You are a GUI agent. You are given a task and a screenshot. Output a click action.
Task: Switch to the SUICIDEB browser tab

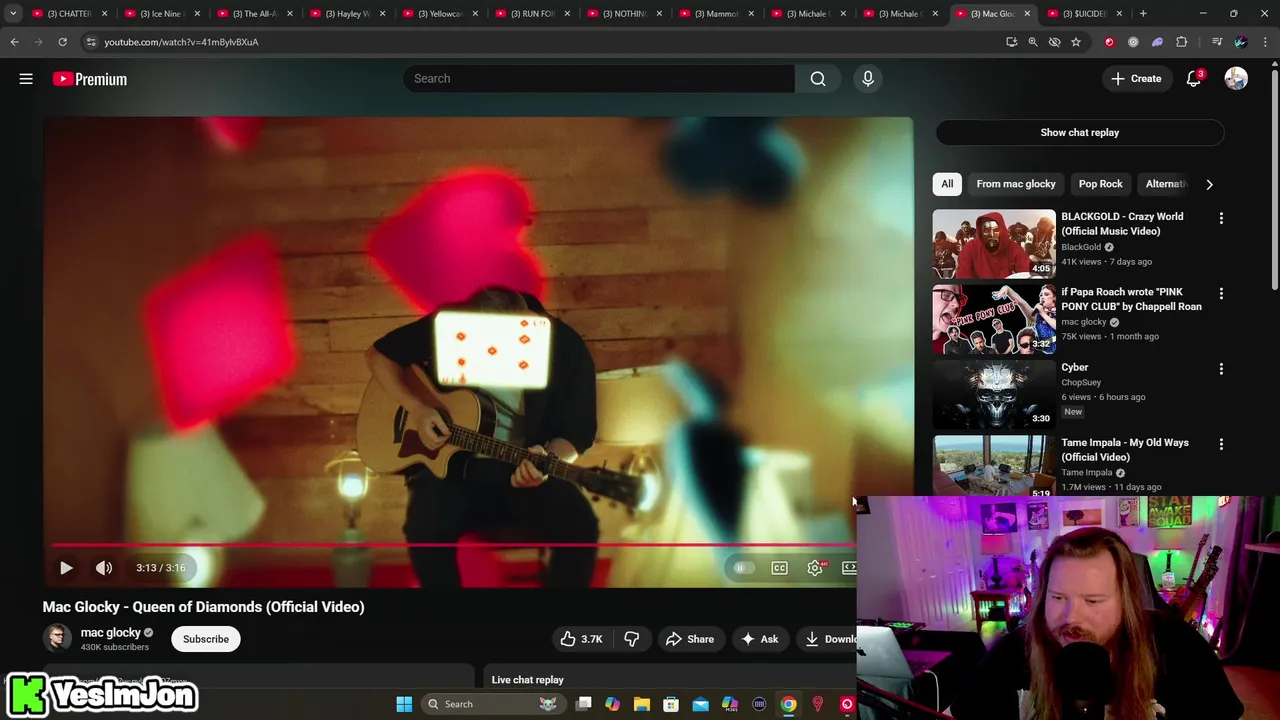click(x=1084, y=14)
